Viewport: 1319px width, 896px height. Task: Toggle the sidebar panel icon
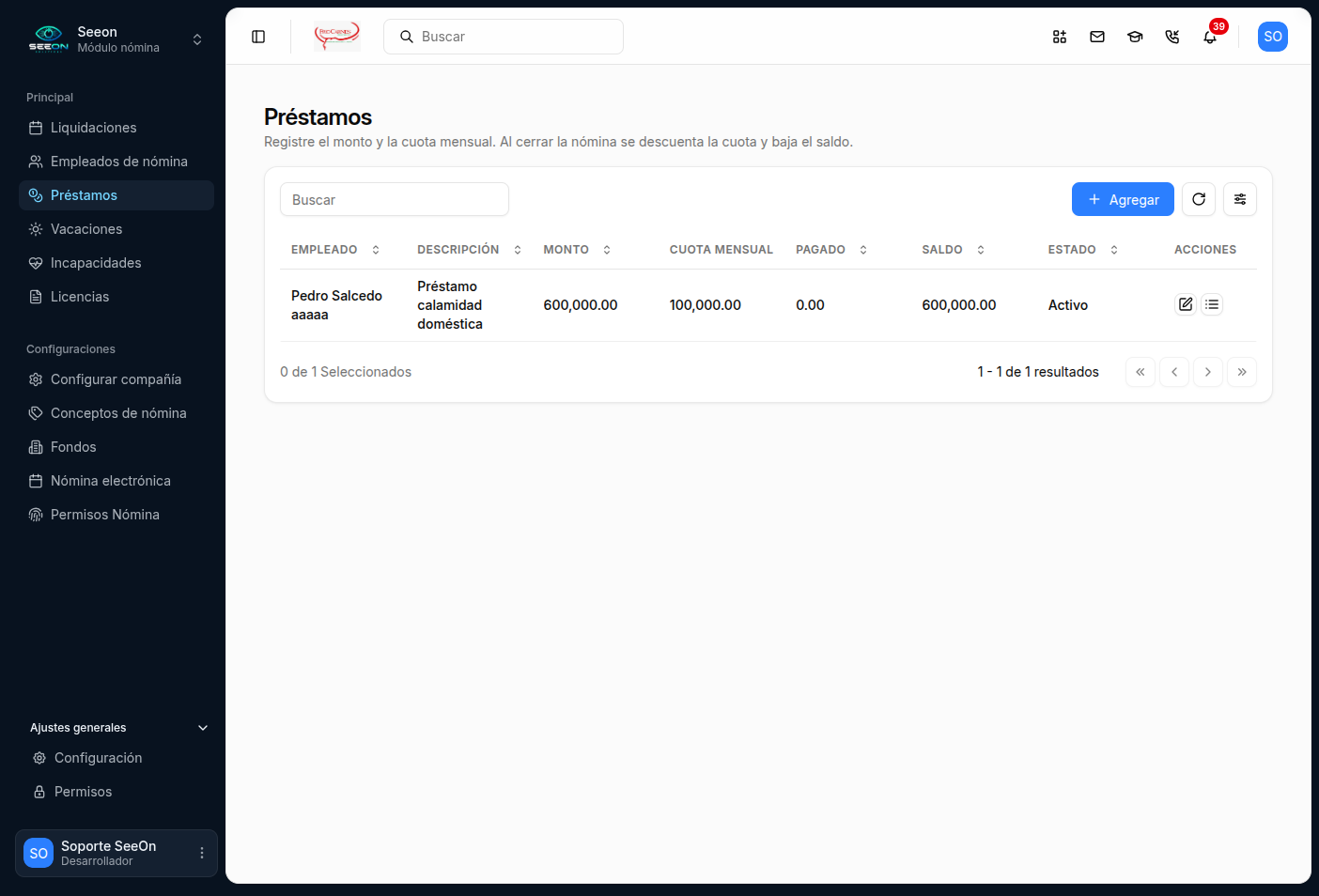click(258, 37)
